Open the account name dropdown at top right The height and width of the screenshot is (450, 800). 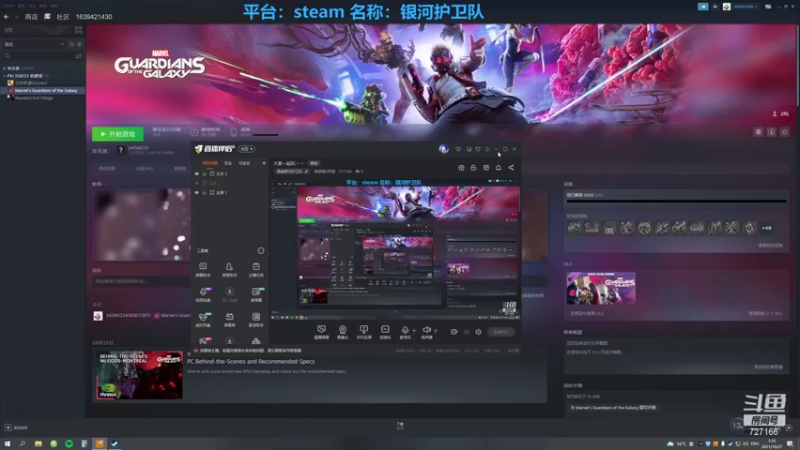[x=745, y=7]
